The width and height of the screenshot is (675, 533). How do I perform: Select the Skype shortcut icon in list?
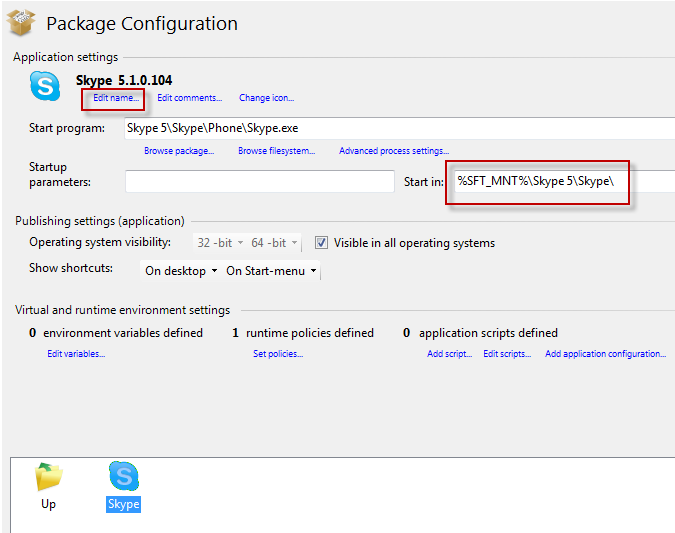click(x=123, y=477)
